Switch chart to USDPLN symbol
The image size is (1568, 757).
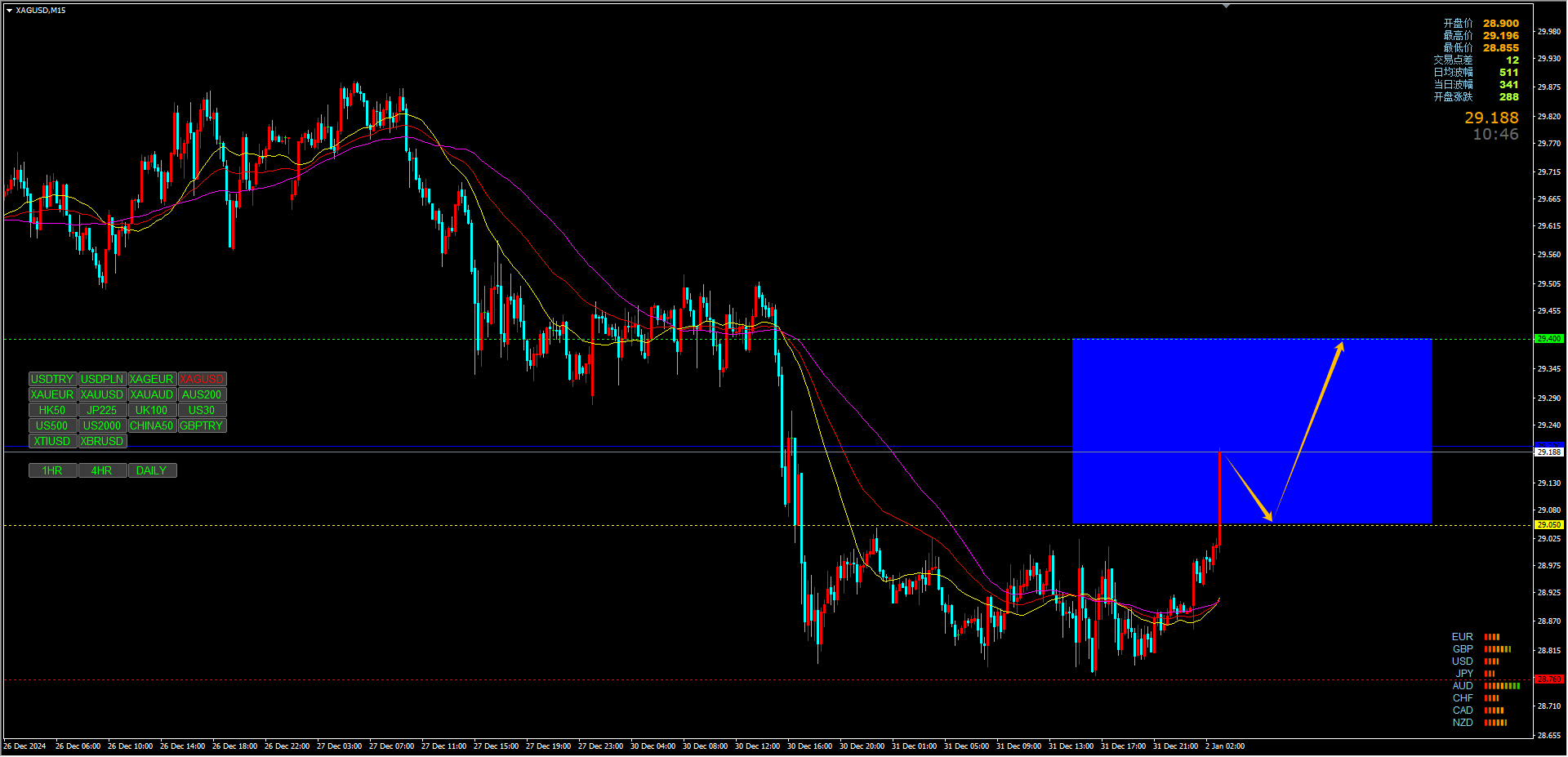[102, 379]
